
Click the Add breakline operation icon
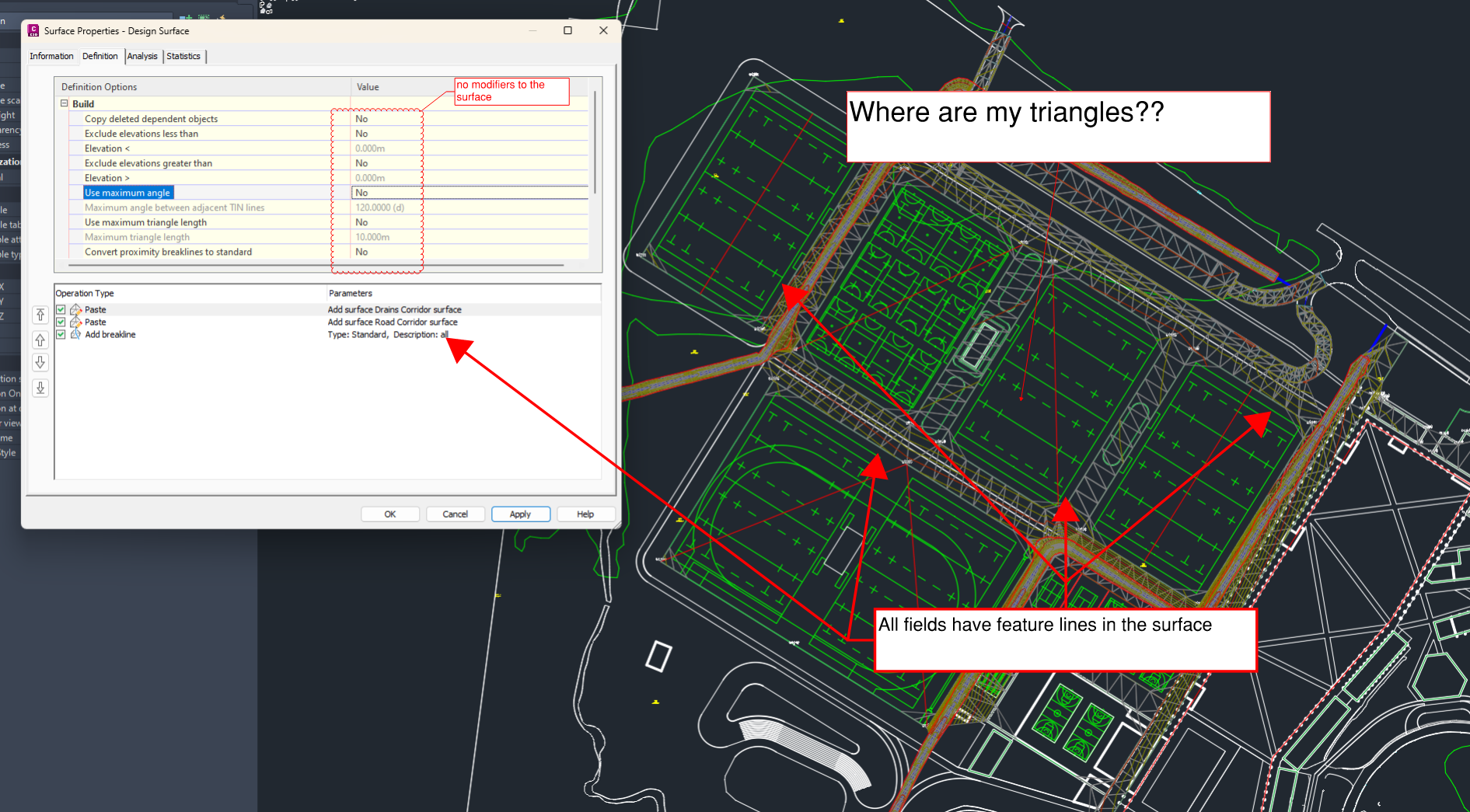point(75,334)
